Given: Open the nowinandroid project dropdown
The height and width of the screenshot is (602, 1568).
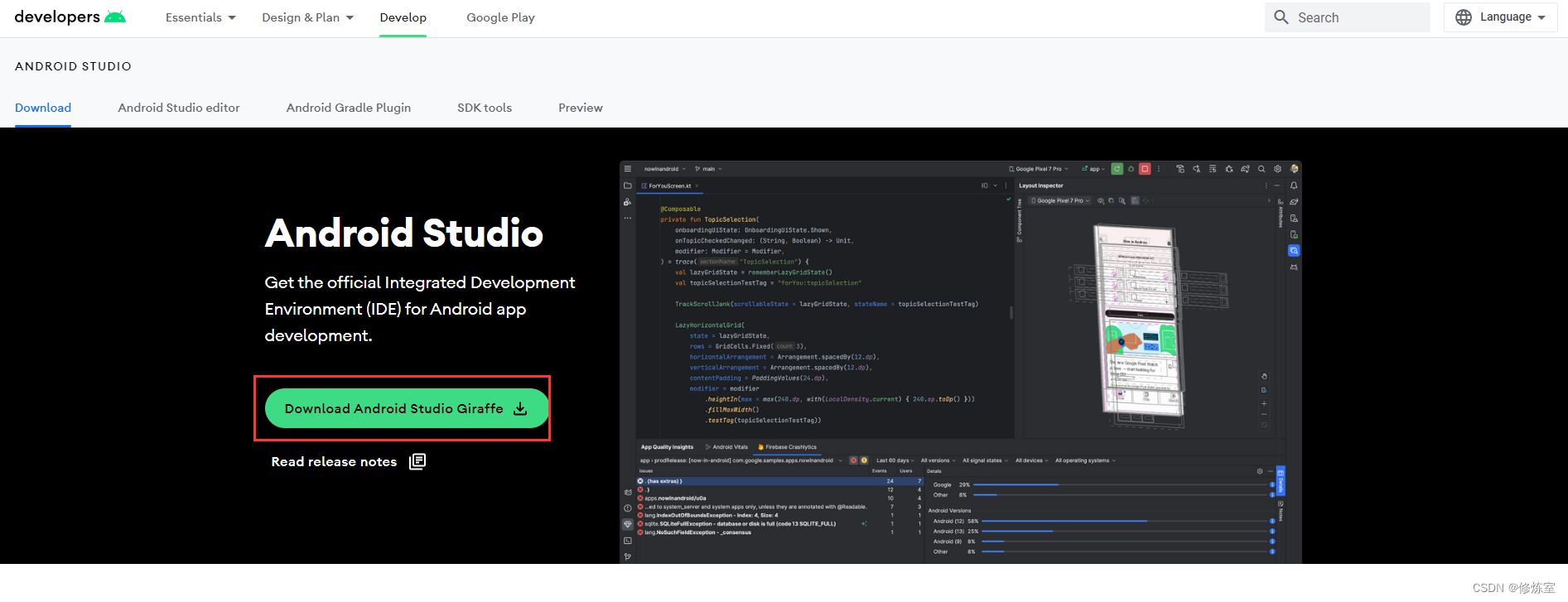Looking at the screenshot, I should pyautogui.click(x=665, y=169).
